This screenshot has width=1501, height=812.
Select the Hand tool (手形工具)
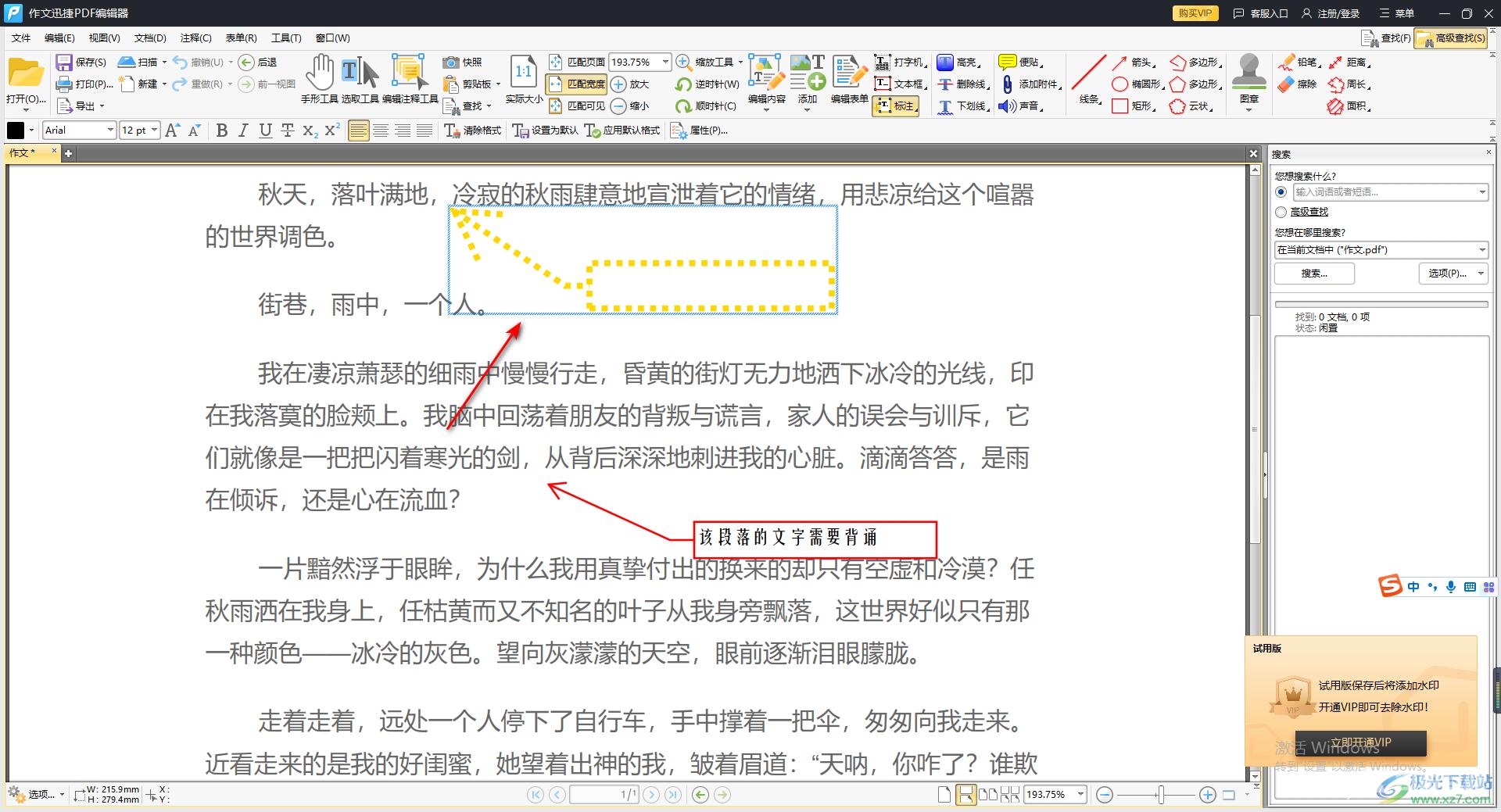click(x=319, y=79)
